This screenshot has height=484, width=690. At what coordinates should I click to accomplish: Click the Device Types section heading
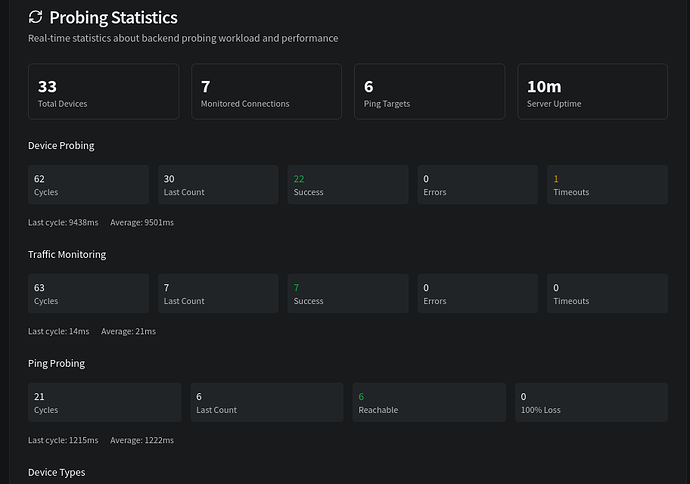pos(57,472)
